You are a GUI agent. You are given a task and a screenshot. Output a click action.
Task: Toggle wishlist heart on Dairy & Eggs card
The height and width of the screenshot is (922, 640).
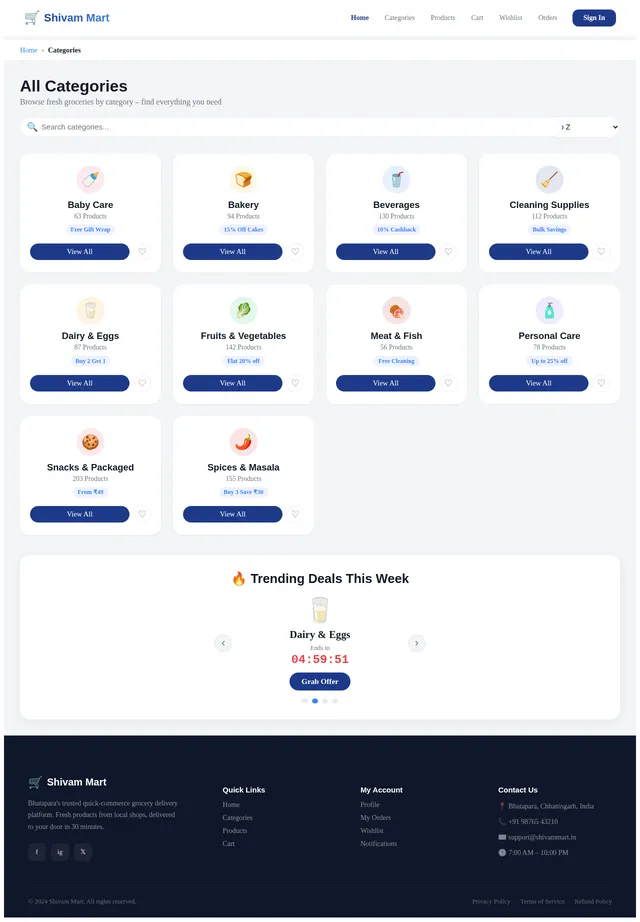pos(142,383)
